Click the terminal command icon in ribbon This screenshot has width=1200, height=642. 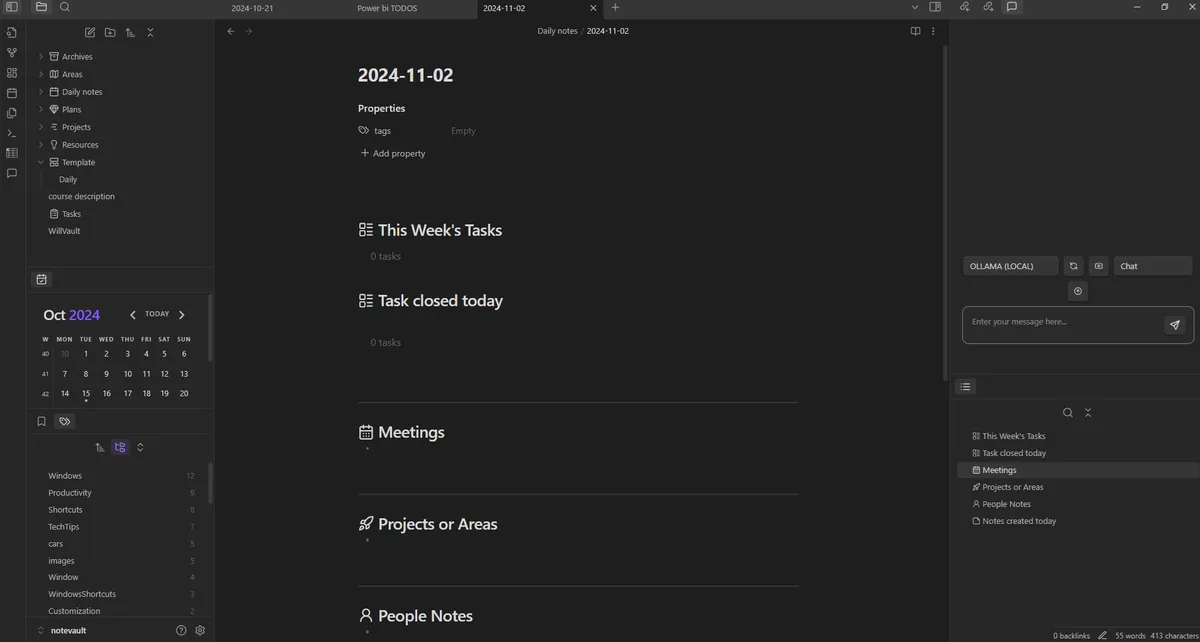tap(12, 133)
